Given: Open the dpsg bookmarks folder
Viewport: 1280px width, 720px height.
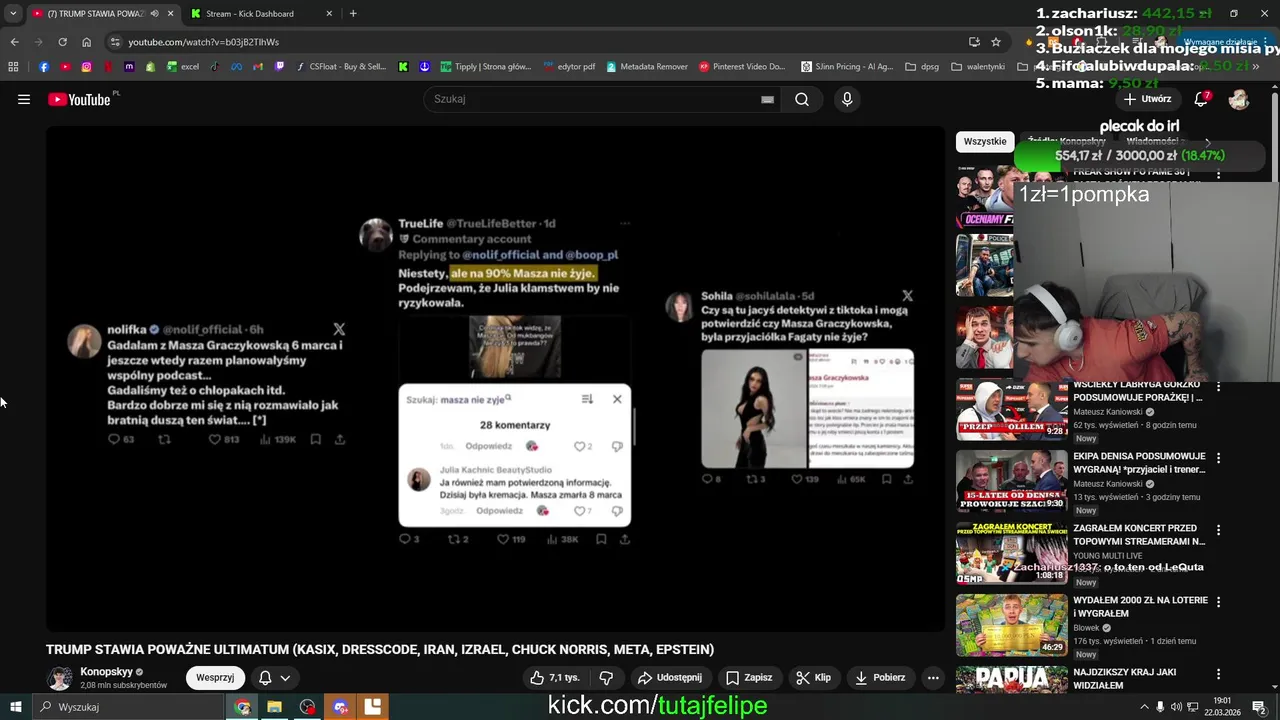Looking at the screenshot, I should (x=922, y=67).
